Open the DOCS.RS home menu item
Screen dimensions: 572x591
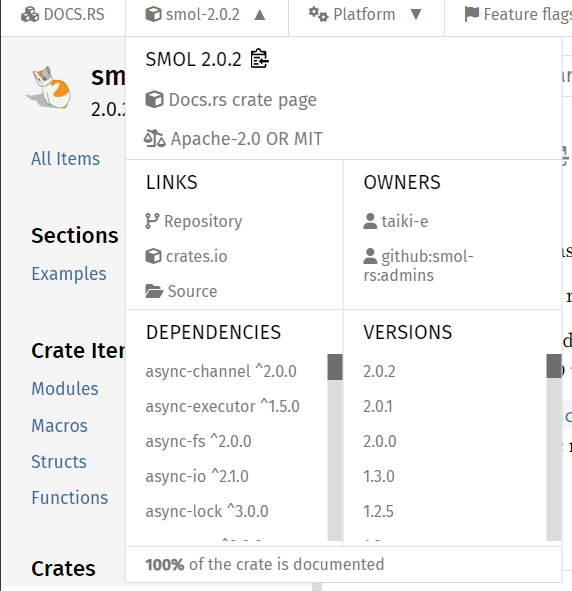63,15
